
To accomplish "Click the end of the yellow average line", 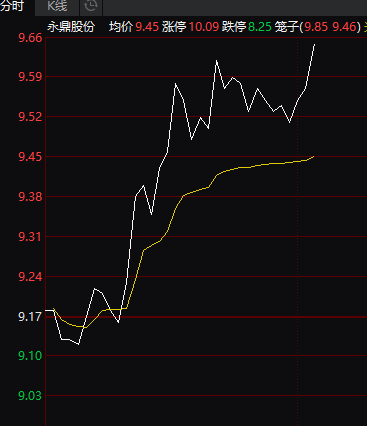I will coord(313,156).
